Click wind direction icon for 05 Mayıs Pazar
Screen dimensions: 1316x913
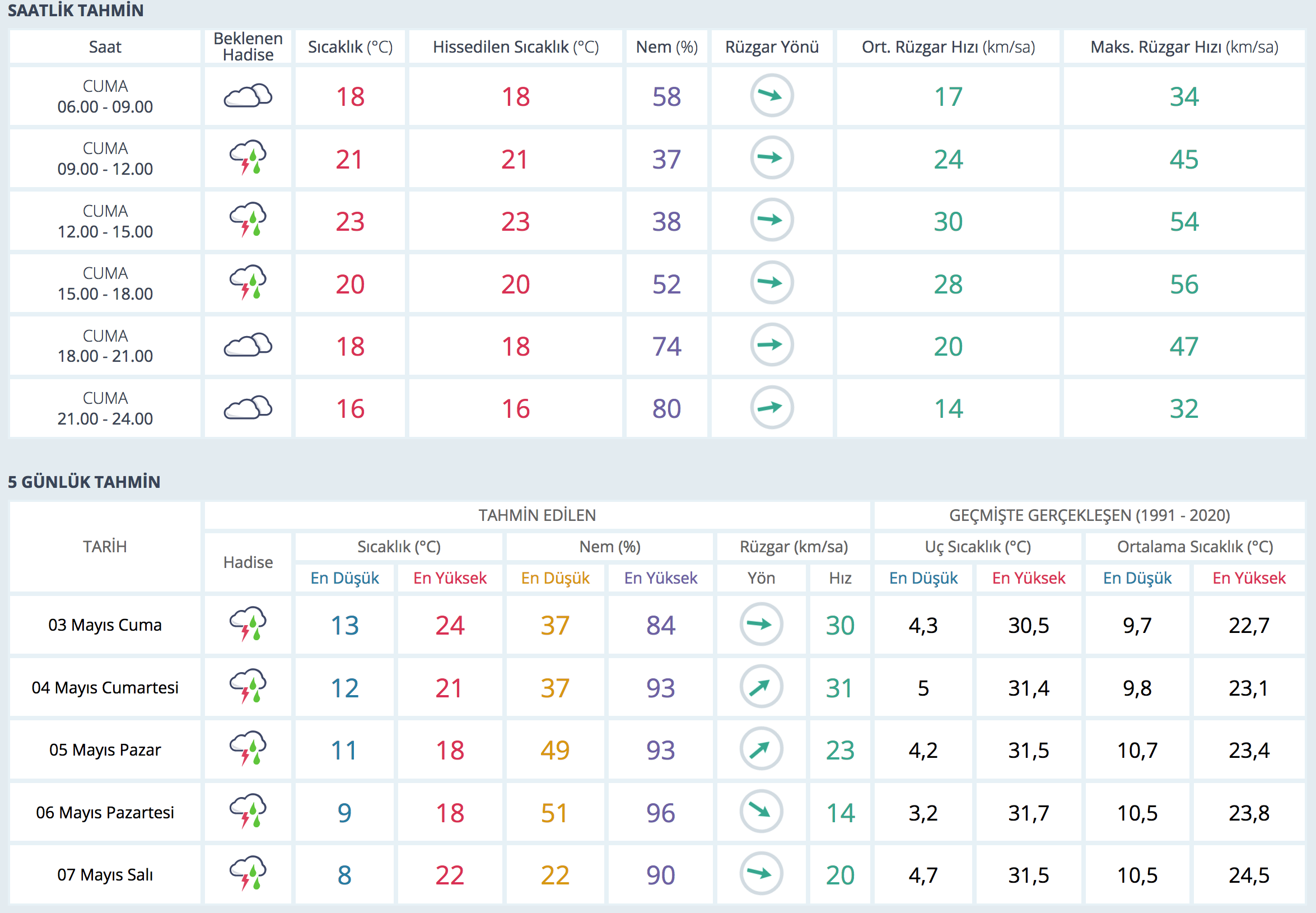761,749
